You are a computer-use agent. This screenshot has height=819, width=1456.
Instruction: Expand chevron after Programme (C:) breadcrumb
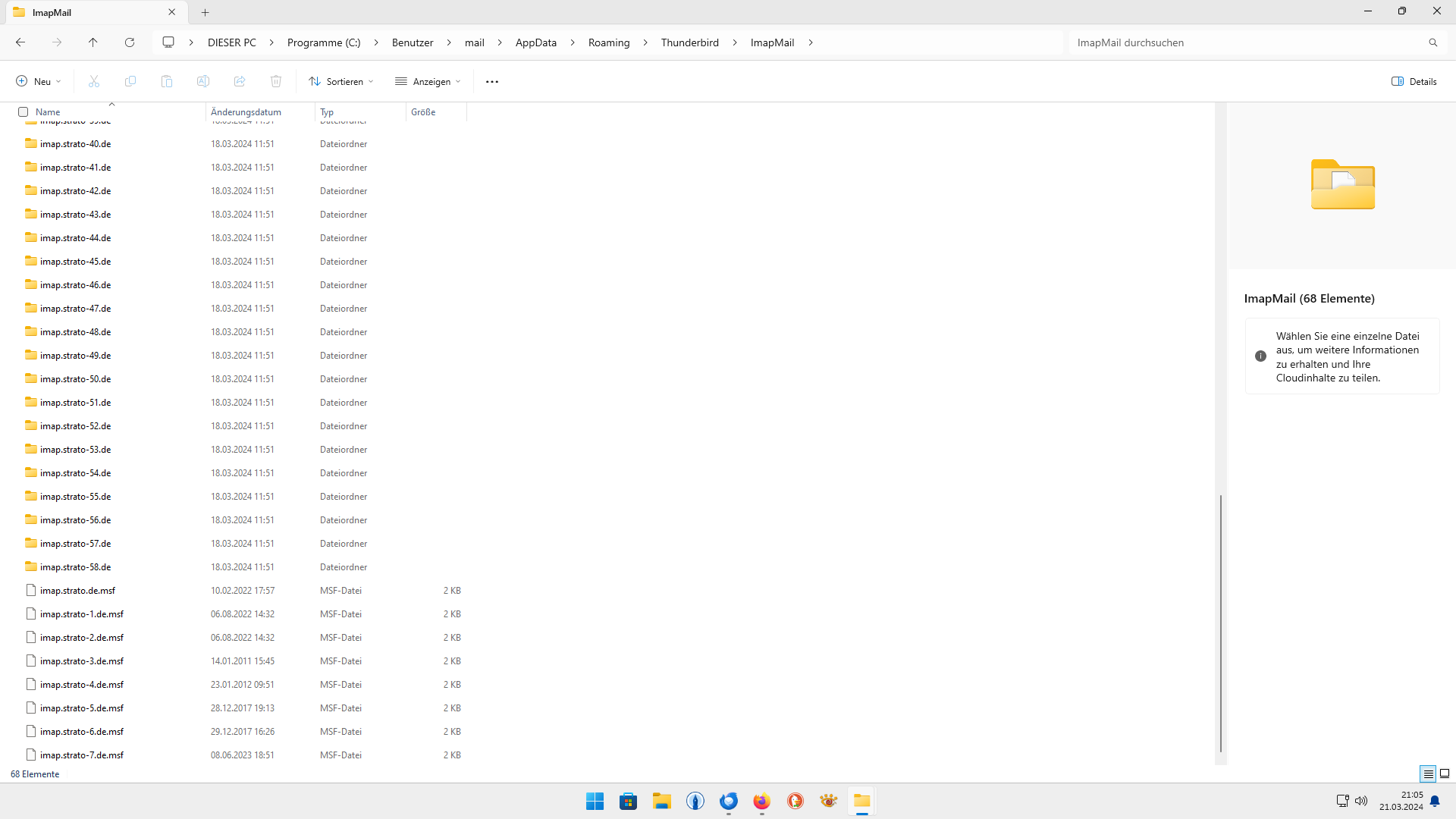pos(376,42)
